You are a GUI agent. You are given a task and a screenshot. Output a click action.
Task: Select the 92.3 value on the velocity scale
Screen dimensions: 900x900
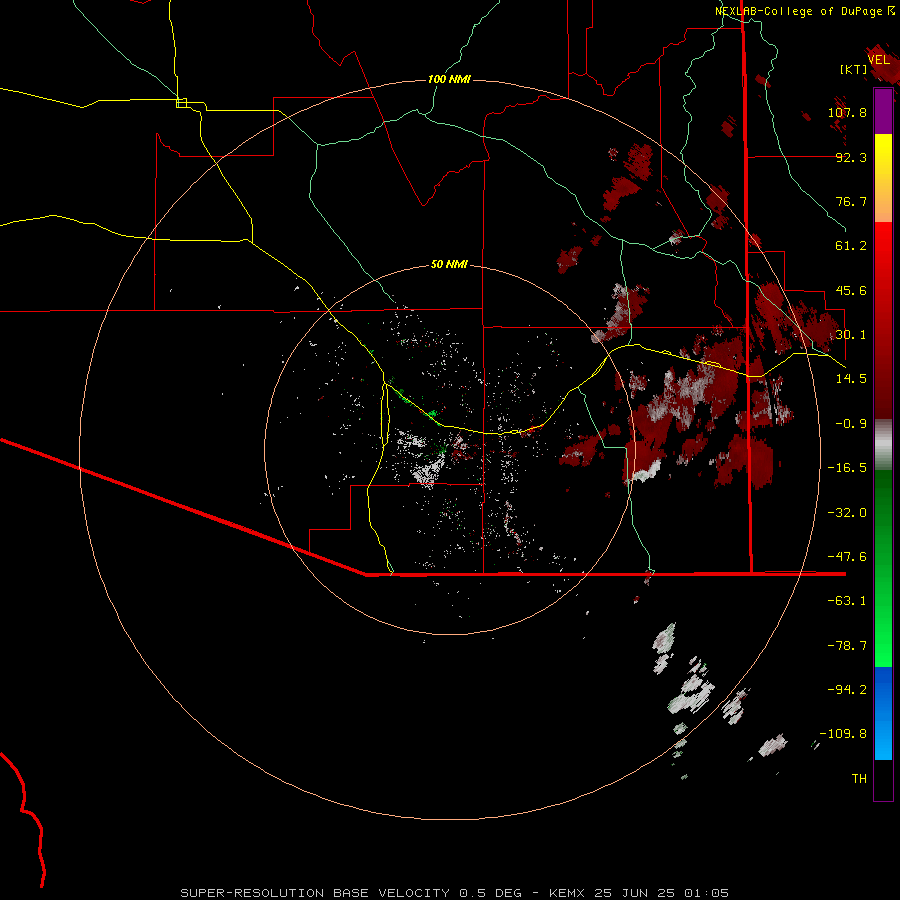click(851, 157)
